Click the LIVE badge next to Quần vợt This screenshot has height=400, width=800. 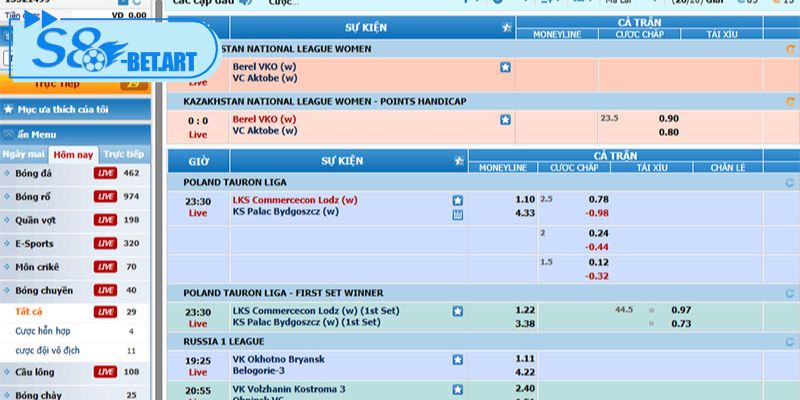[105, 220]
